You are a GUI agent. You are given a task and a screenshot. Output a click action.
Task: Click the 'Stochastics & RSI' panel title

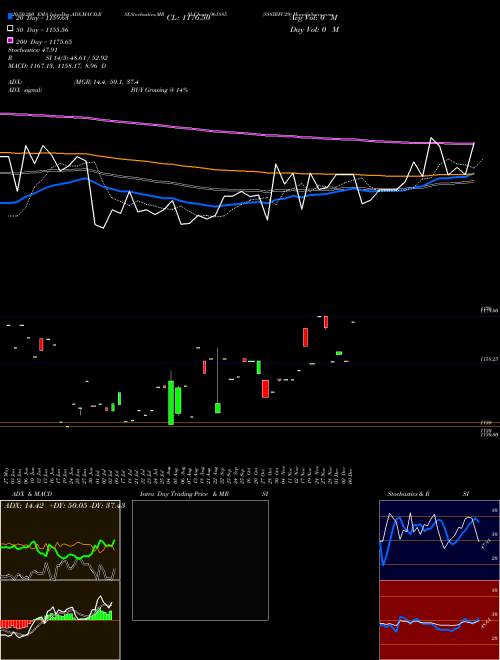(428, 494)
